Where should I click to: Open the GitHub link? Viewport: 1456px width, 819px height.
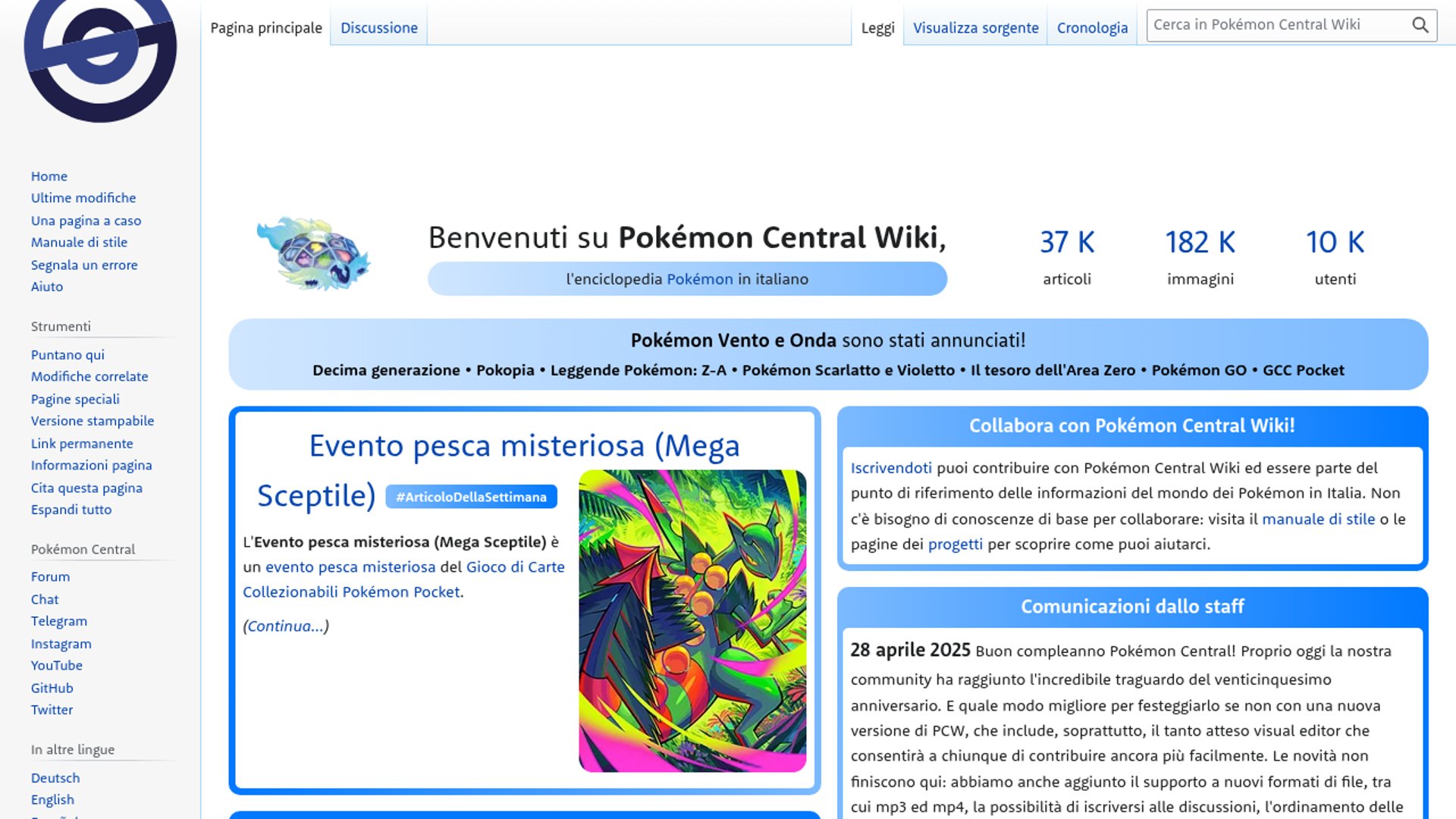point(52,688)
